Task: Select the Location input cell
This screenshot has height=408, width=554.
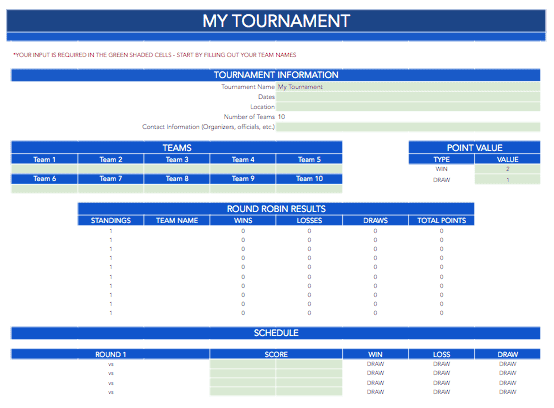Action: tap(408, 107)
